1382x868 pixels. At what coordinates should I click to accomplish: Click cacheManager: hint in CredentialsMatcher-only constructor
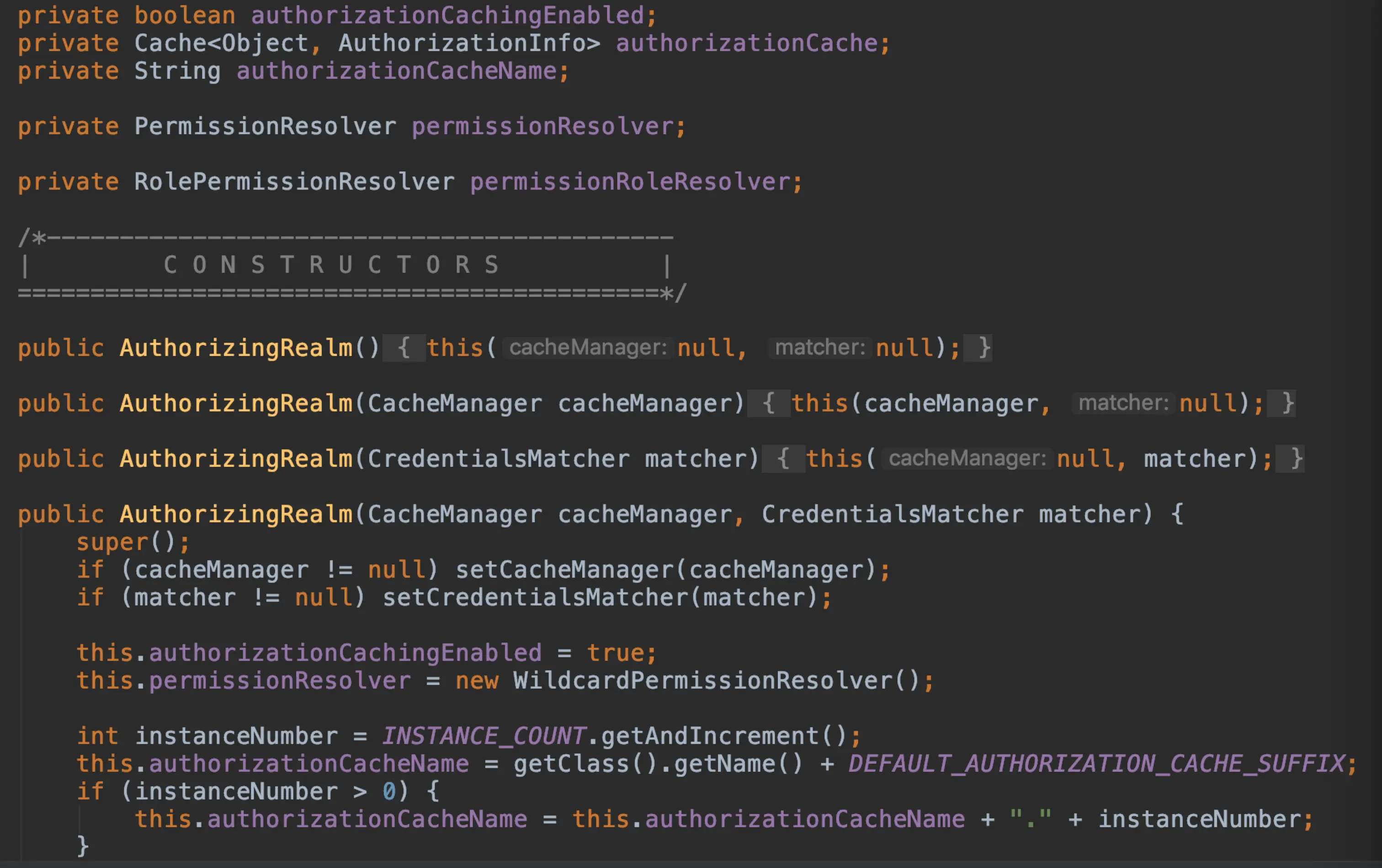pos(967,459)
